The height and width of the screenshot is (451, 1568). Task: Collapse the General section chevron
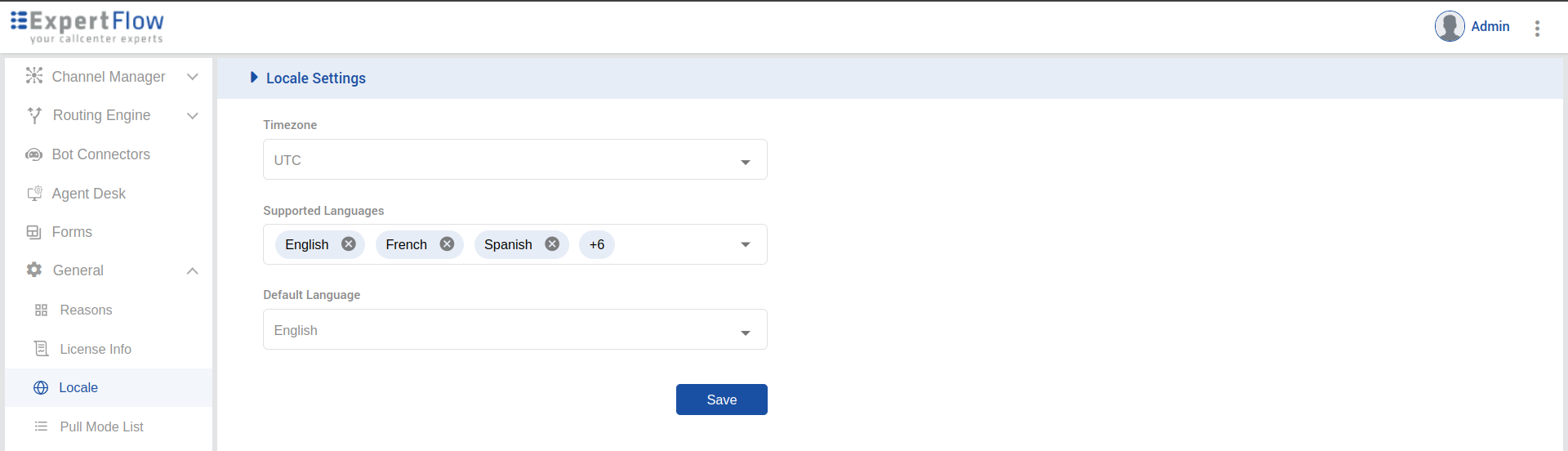[193, 270]
